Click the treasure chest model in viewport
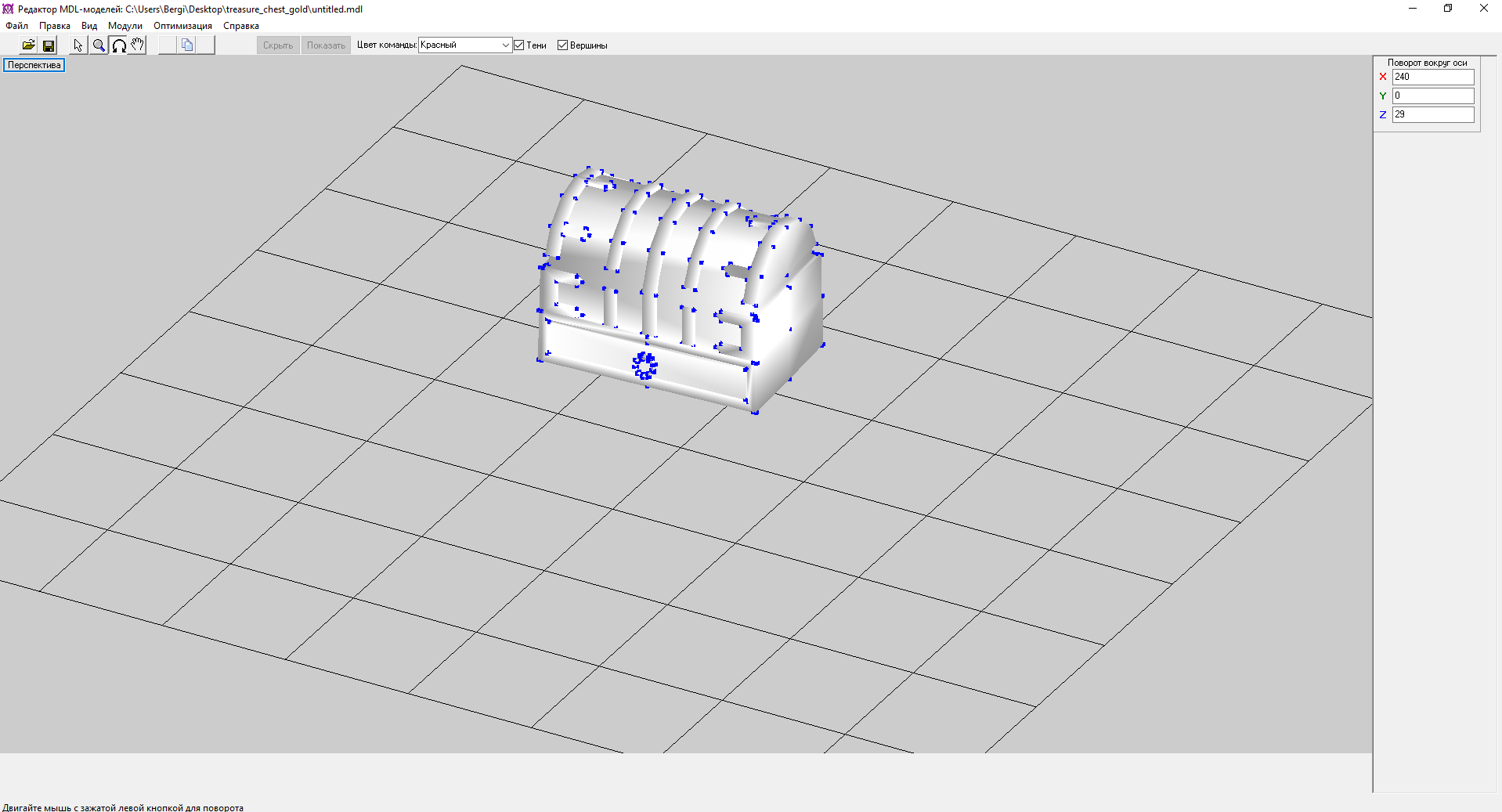The image size is (1502, 812). (680, 290)
